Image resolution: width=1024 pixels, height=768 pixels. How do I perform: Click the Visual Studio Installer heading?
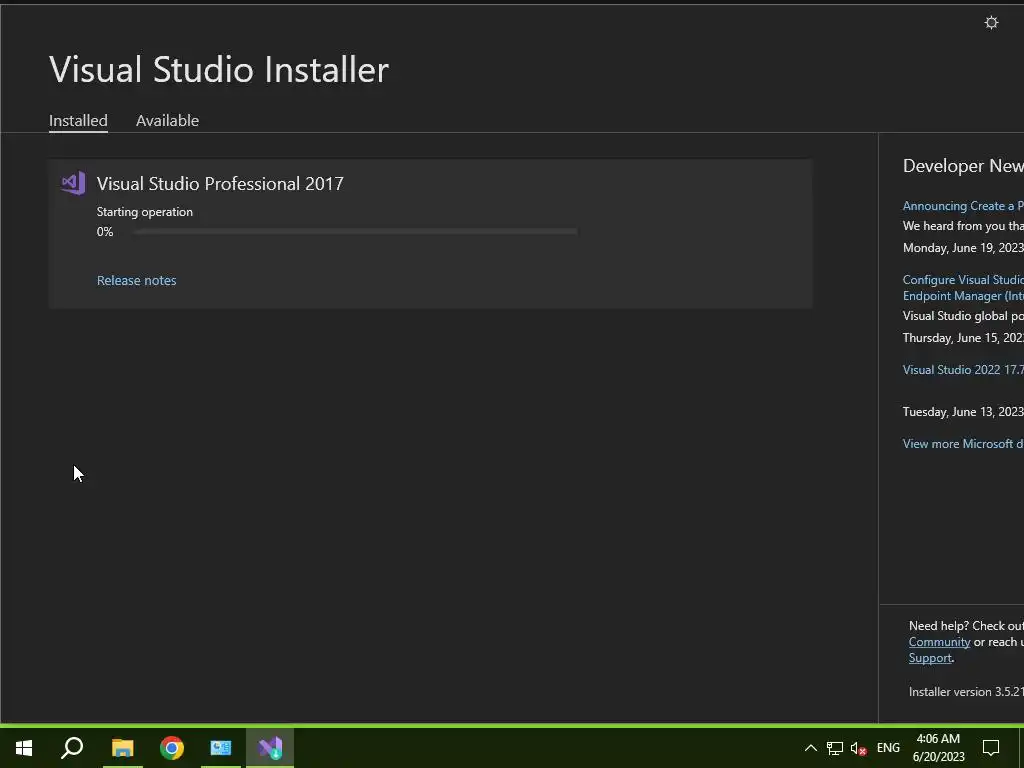pyautogui.click(x=219, y=69)
